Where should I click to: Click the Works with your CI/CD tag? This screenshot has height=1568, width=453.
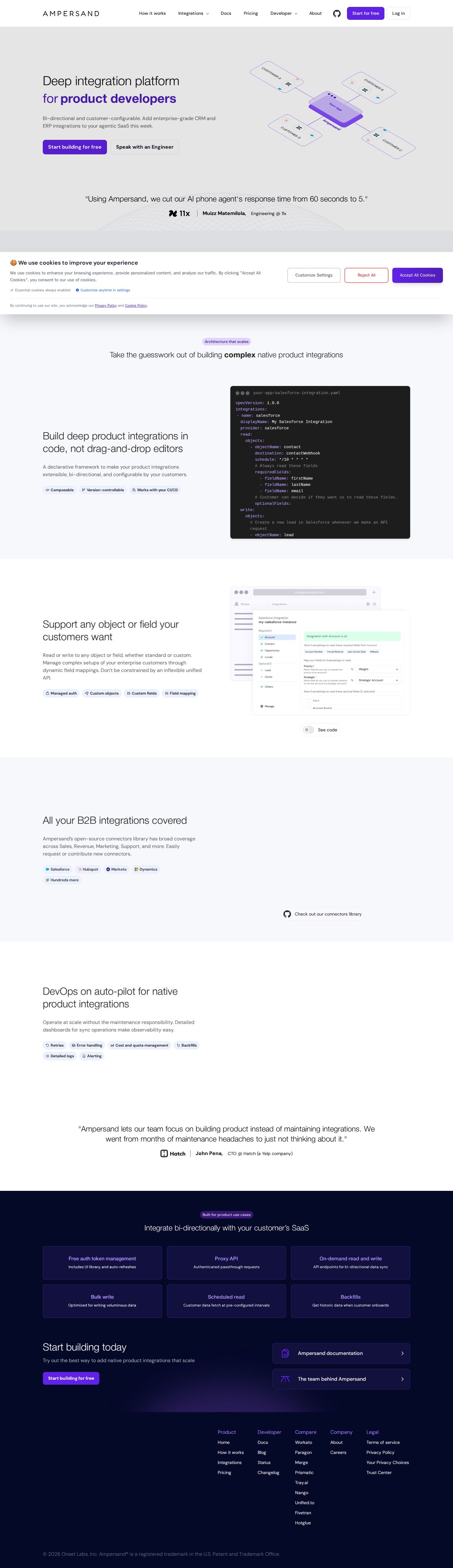[x=155, y=490]
